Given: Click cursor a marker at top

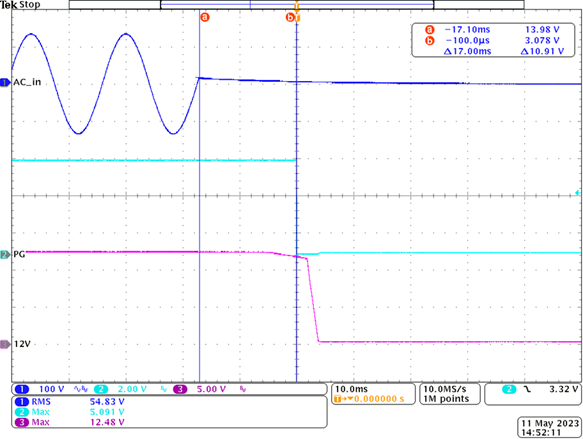Looking at the screenshot, I should tap(204, 17).
